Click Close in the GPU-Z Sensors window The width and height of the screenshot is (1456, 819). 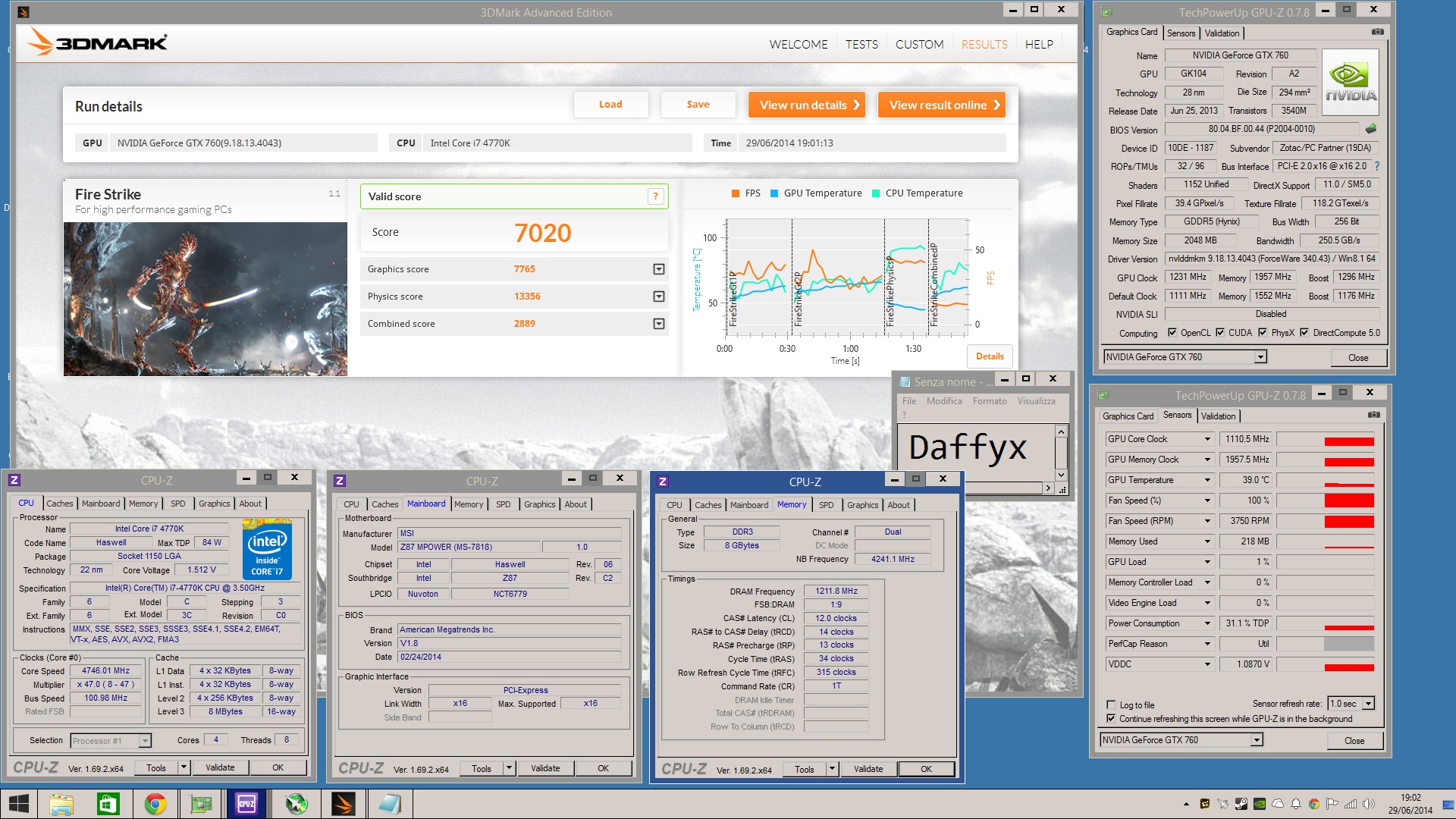[x=1354, y=741]
